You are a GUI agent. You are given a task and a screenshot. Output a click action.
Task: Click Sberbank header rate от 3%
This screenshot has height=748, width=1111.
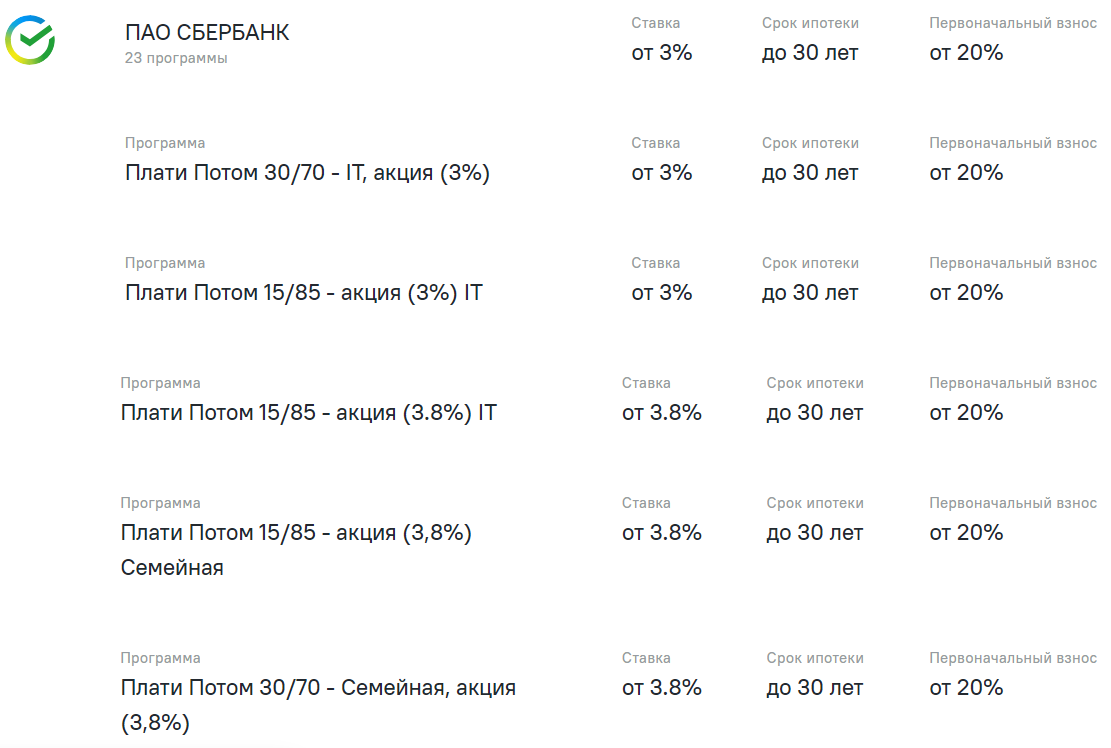pos(661,52)
